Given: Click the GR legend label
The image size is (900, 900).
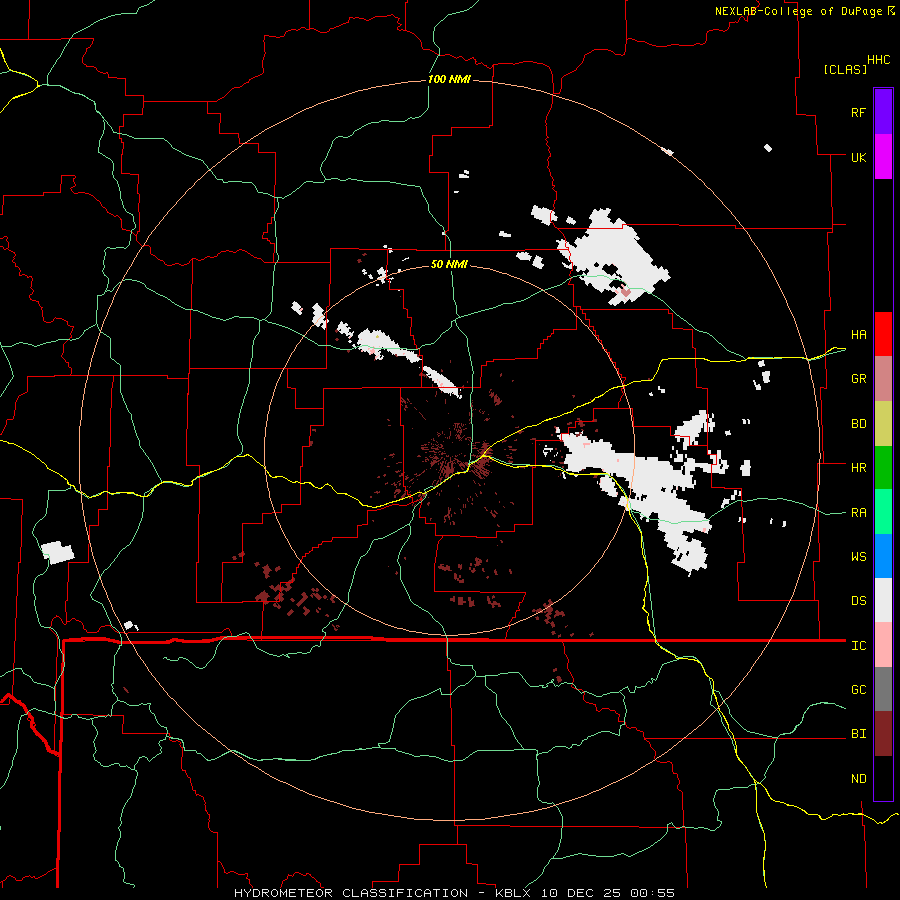Looking at the screenshot, I should pos(858,379).
